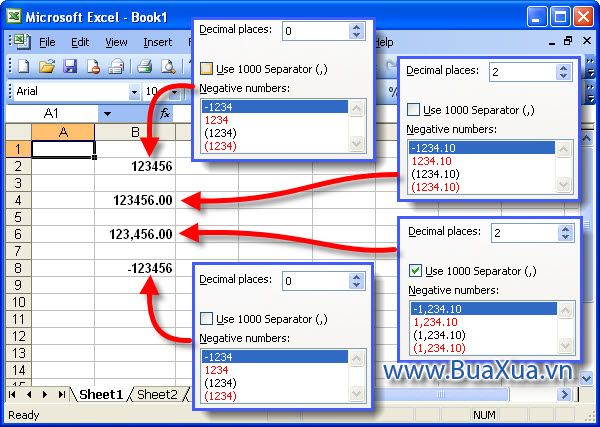The height and width of the screenshot is (427, 600).
Task: Open the Edit menu
Action: (x=80, y=42)
